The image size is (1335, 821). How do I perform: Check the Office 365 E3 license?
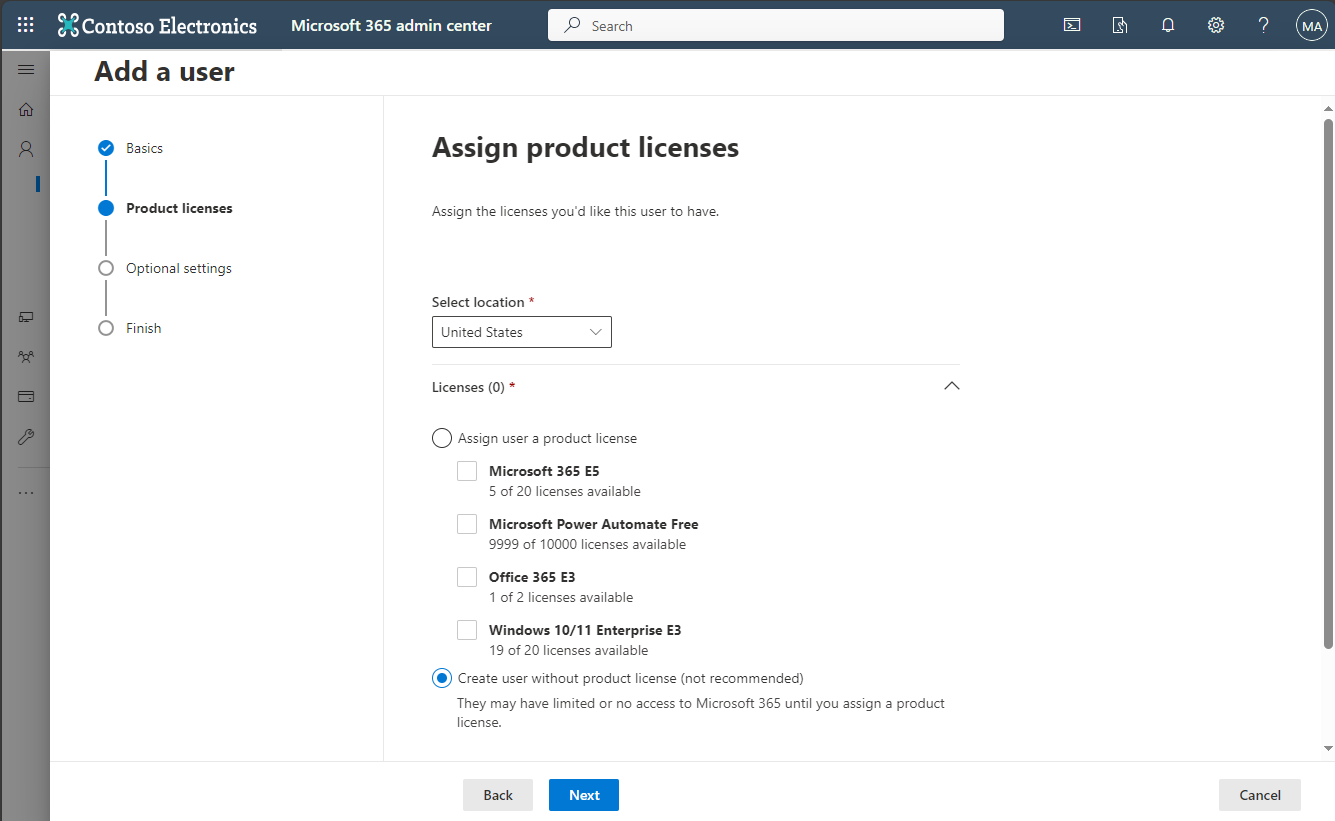[467, 577]
